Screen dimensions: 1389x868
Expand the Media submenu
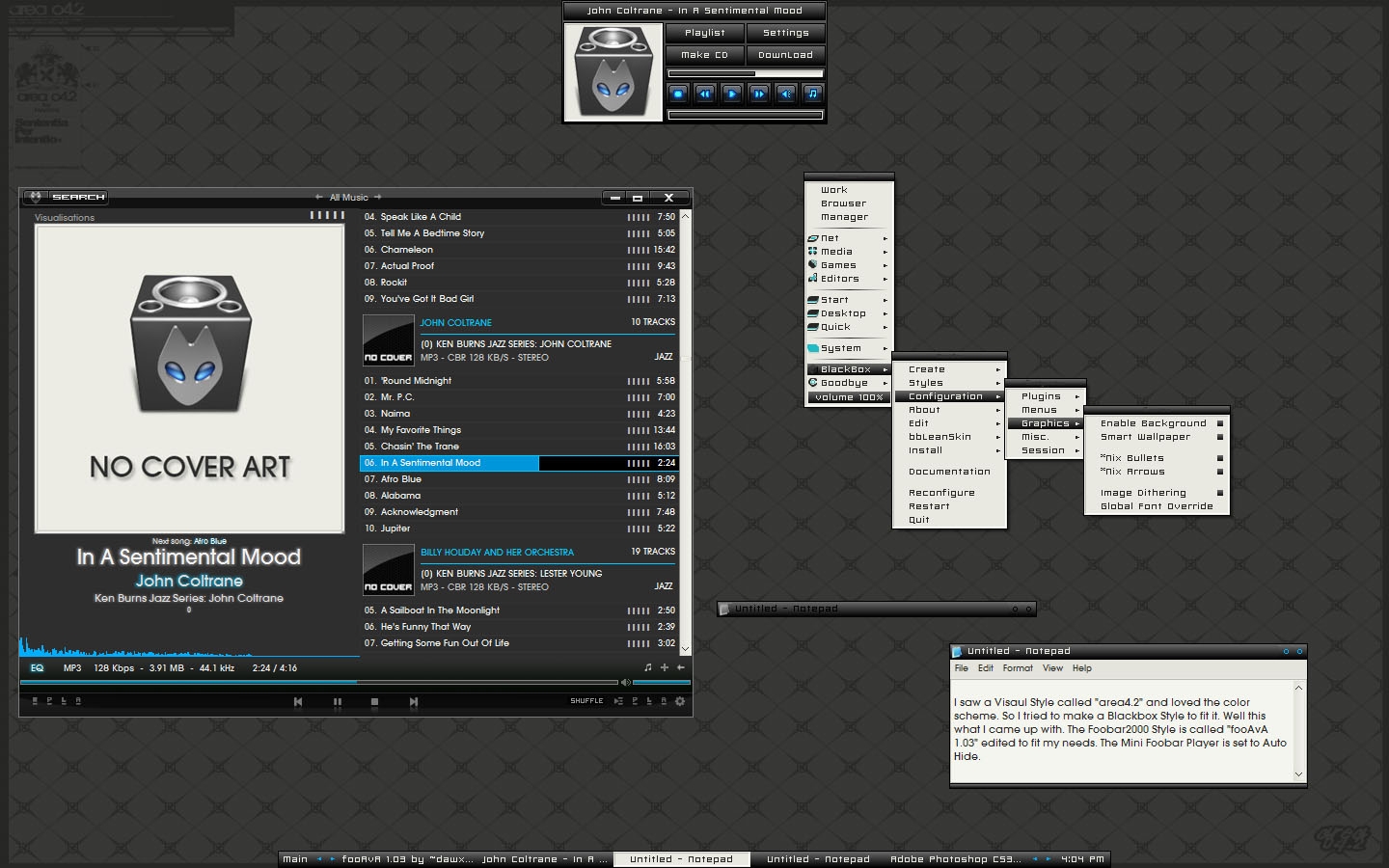(849, 252)
